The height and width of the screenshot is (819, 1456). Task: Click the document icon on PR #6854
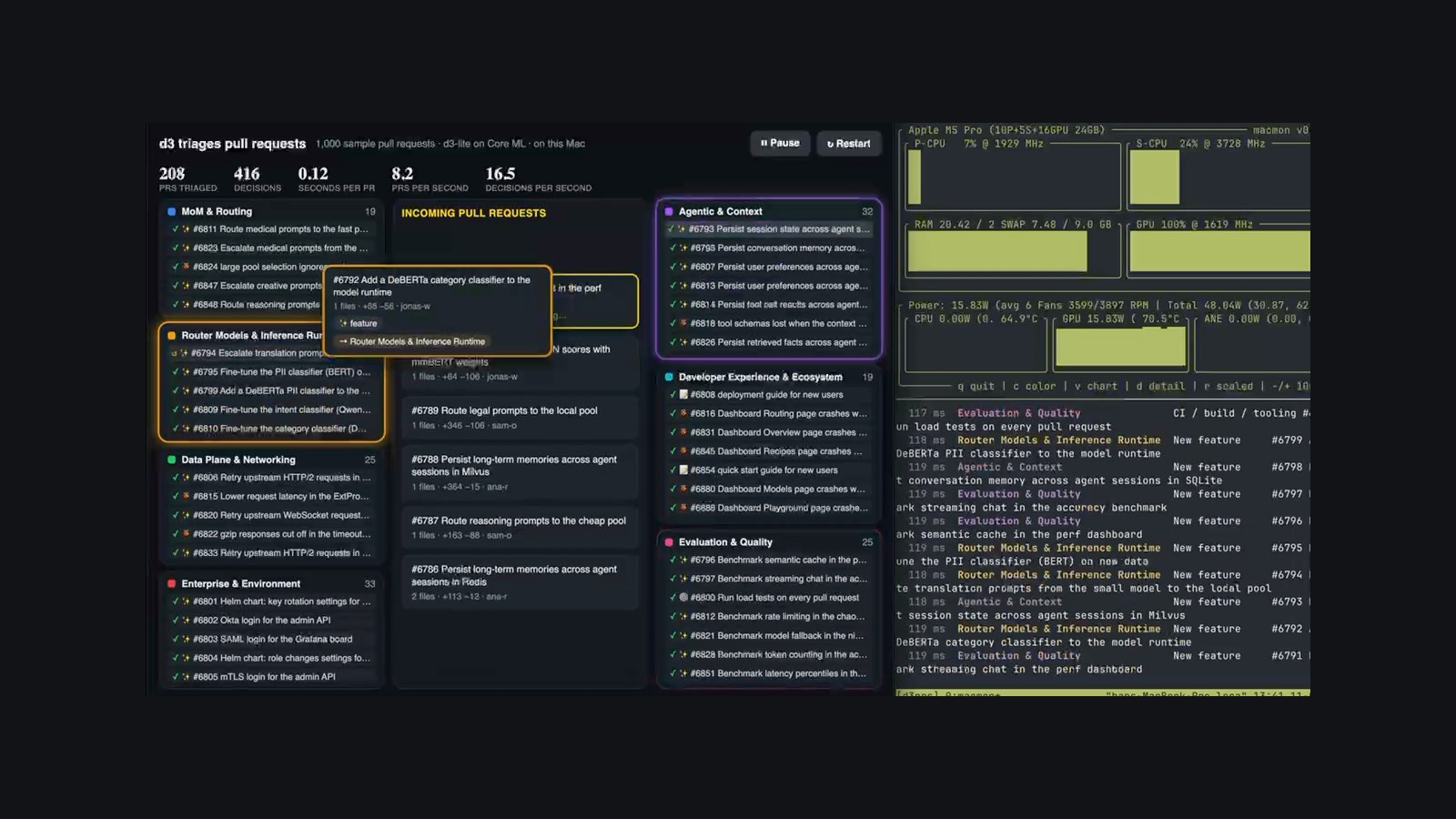click(683, 470)
